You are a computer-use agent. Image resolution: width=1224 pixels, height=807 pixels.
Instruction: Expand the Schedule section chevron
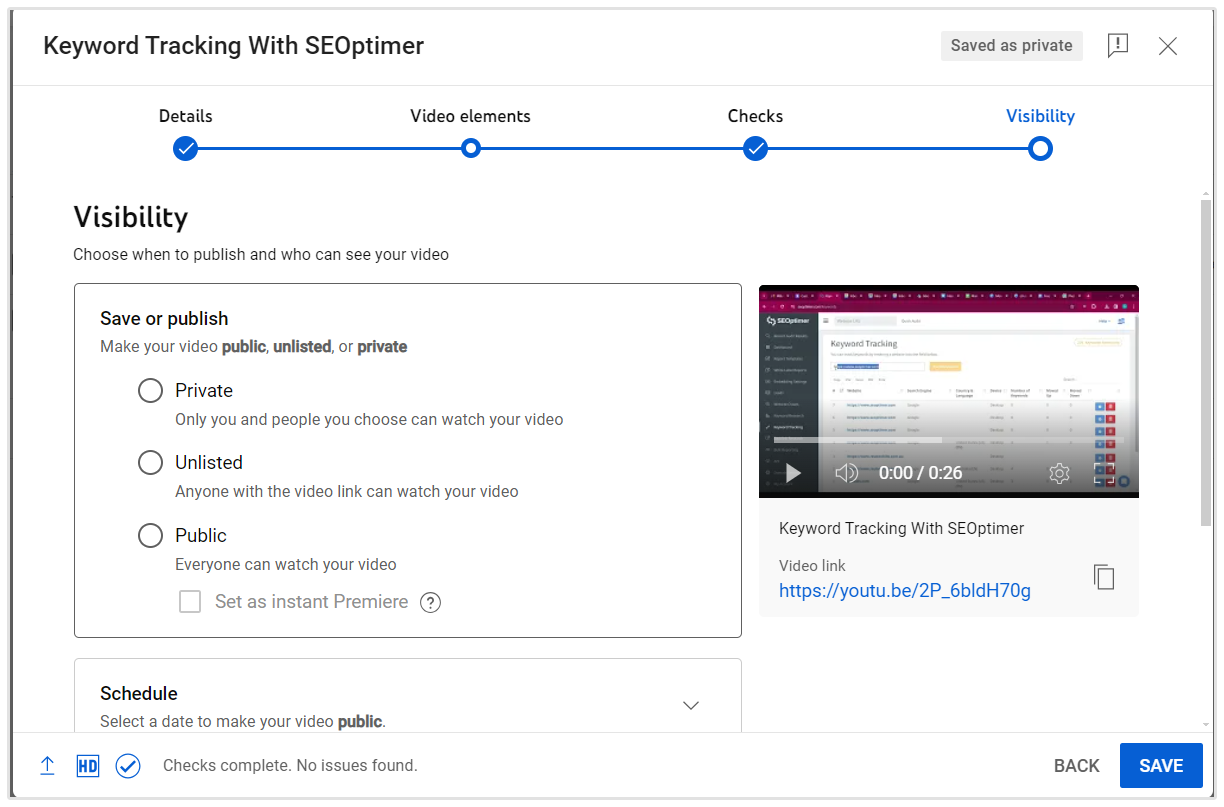click(690, 705)
